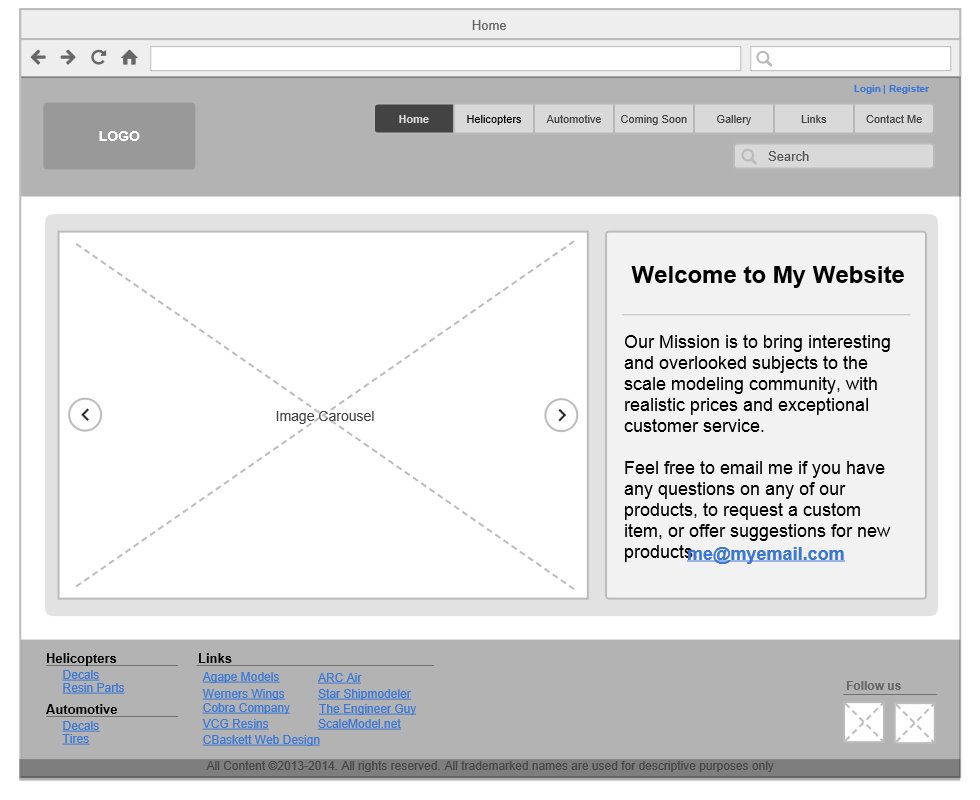Open the Register link
This screenshot has height=800, width=980.
tap(909, 89)
